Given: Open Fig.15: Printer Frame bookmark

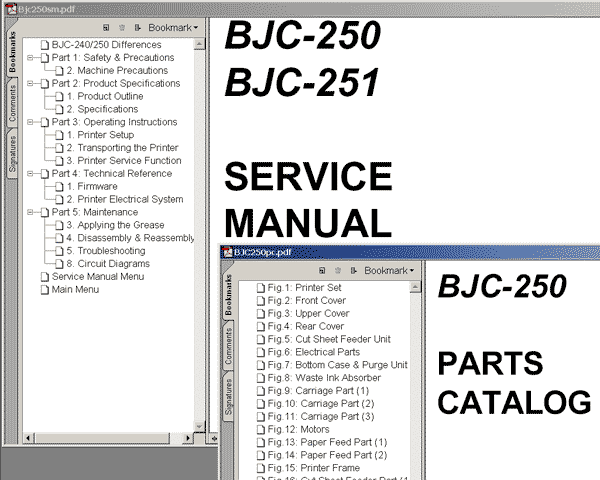Looking at the screenshot, I should pyautogui.click(x=313, y=468).
